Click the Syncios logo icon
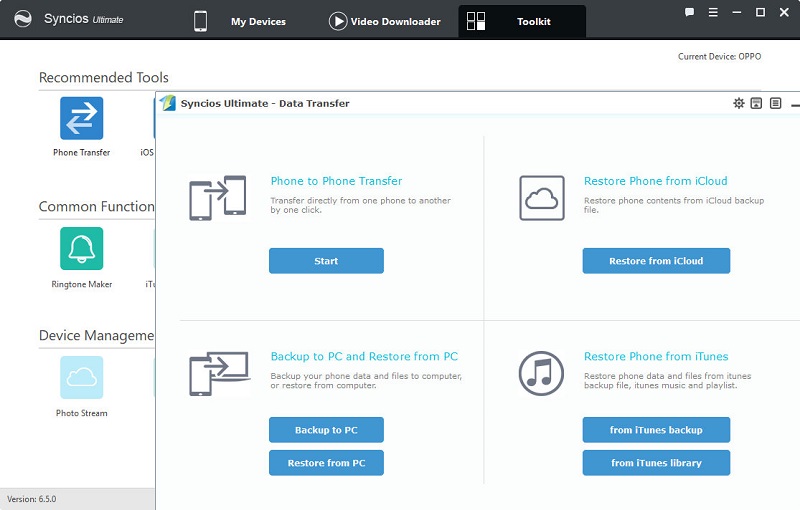Screen dimensions: 800x510 (x=23, y=19)
